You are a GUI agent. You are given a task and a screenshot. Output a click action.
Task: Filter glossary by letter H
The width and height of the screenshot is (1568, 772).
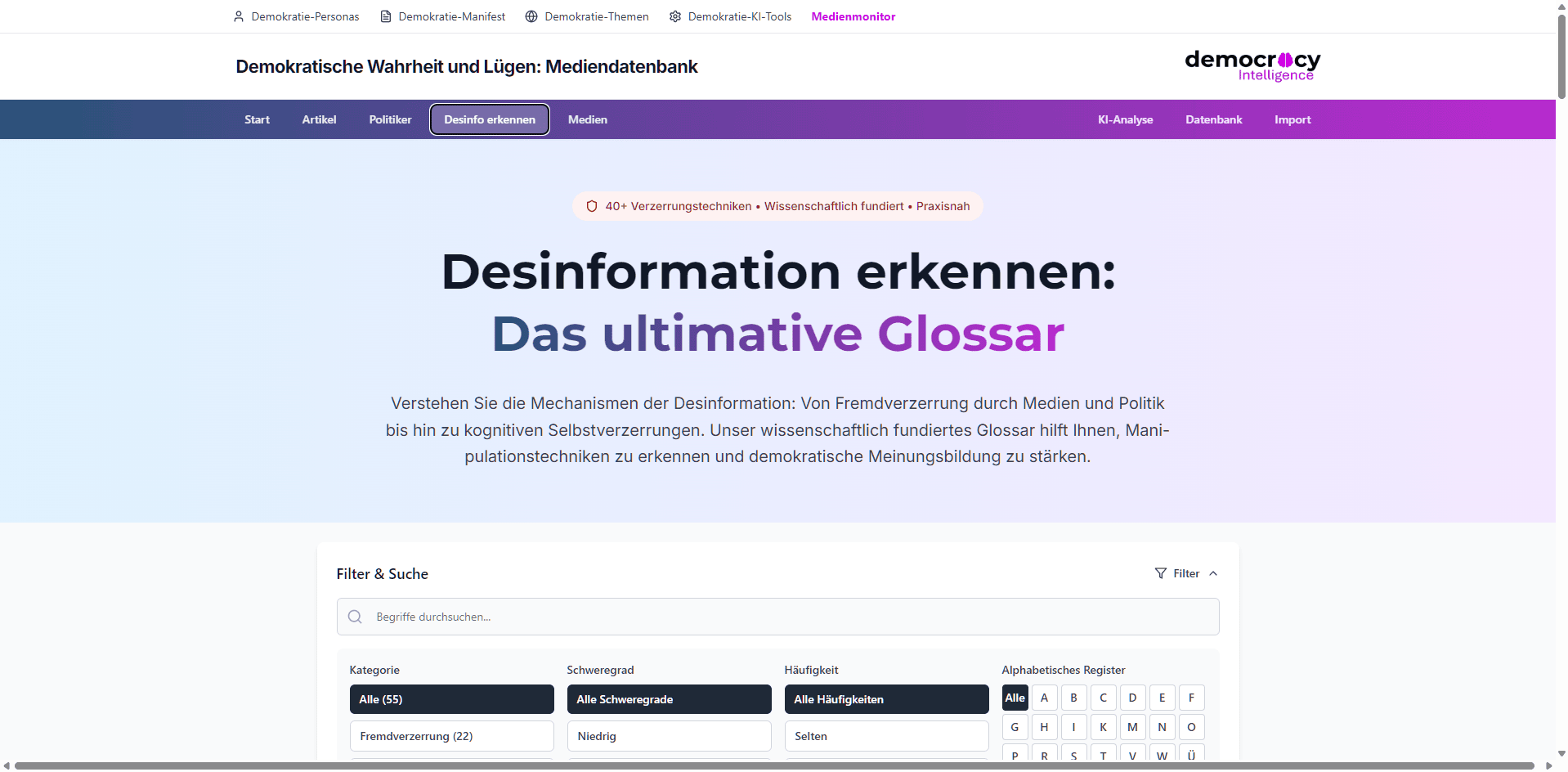[1044, 727]
